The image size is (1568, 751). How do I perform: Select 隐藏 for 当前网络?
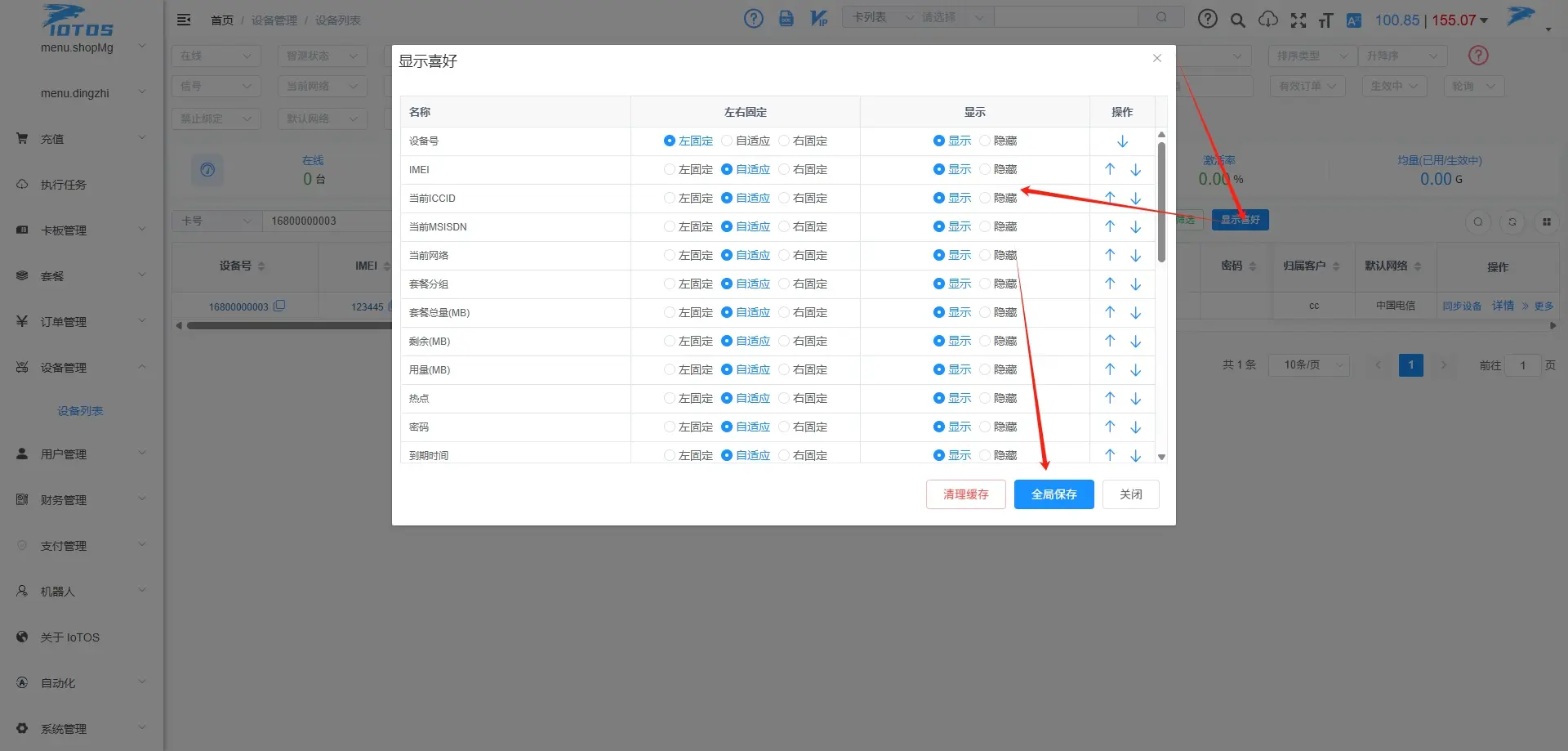click(998, 256)
